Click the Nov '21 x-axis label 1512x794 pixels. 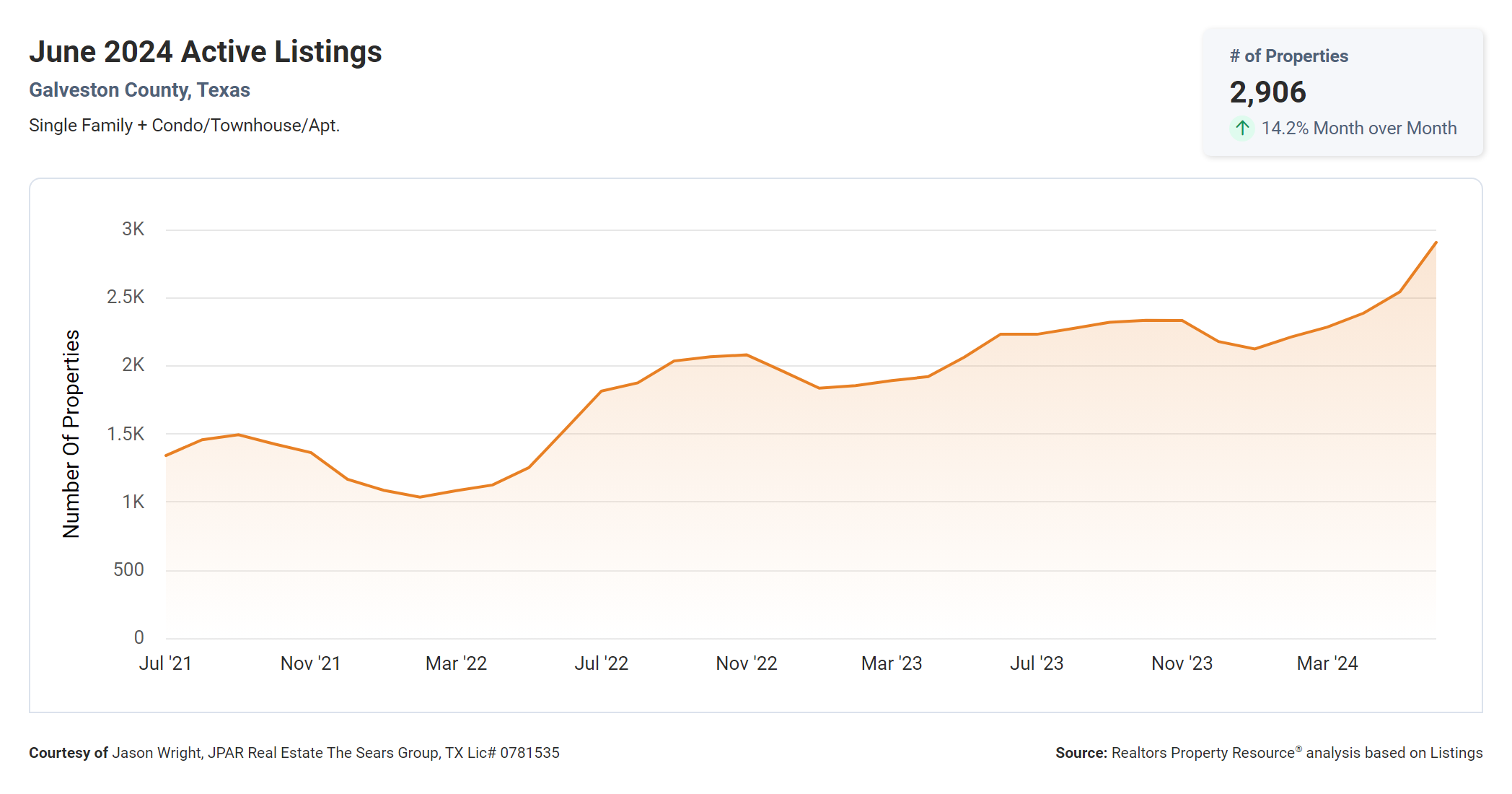[x=310, y=663]
